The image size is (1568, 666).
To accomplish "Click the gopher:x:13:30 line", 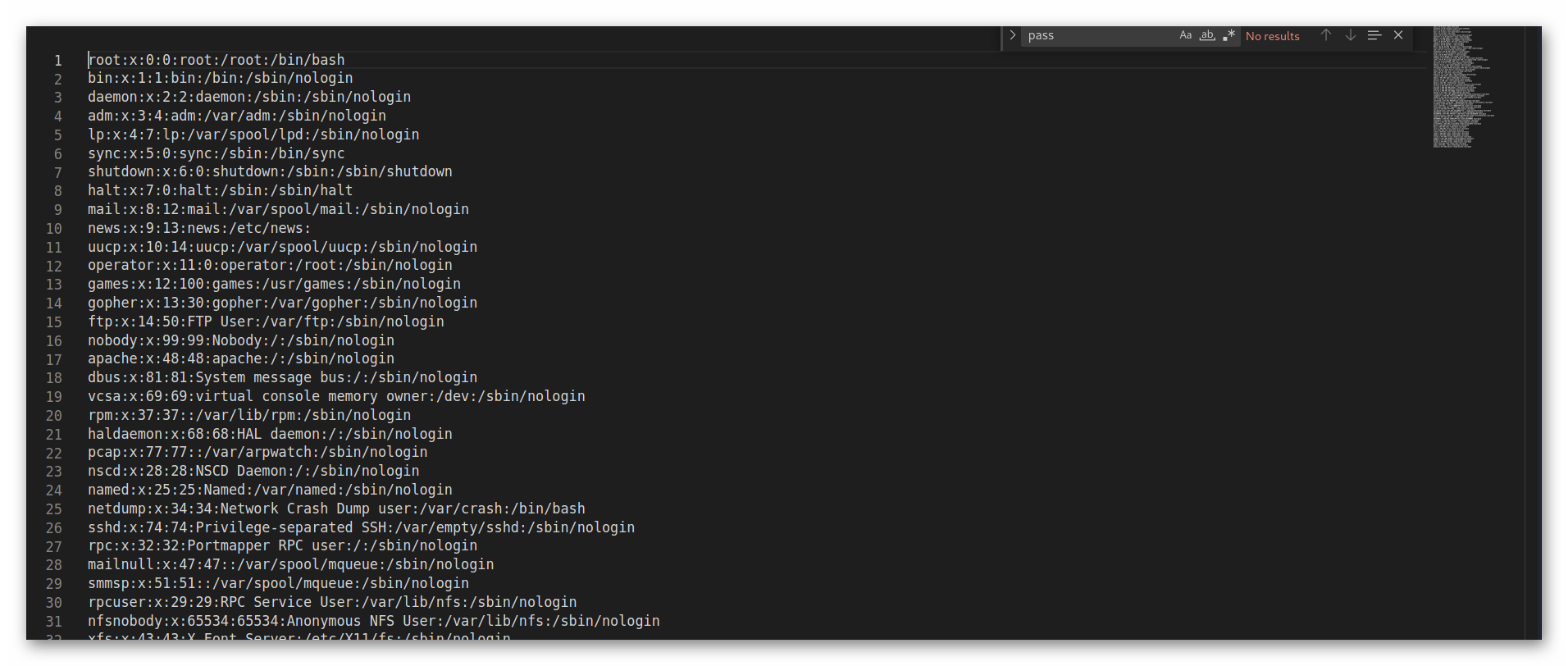I will pyautogui.click(x=283, y=303).
